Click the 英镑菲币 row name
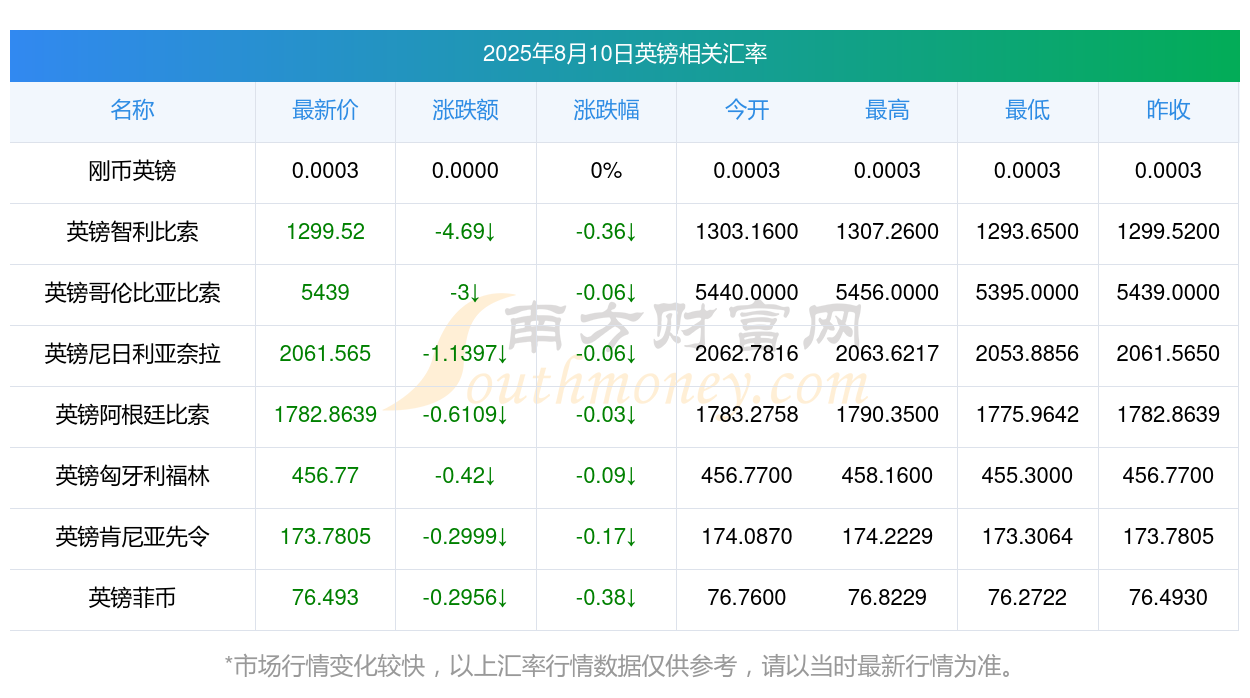 pyautogui.click(x=133, y=598)
